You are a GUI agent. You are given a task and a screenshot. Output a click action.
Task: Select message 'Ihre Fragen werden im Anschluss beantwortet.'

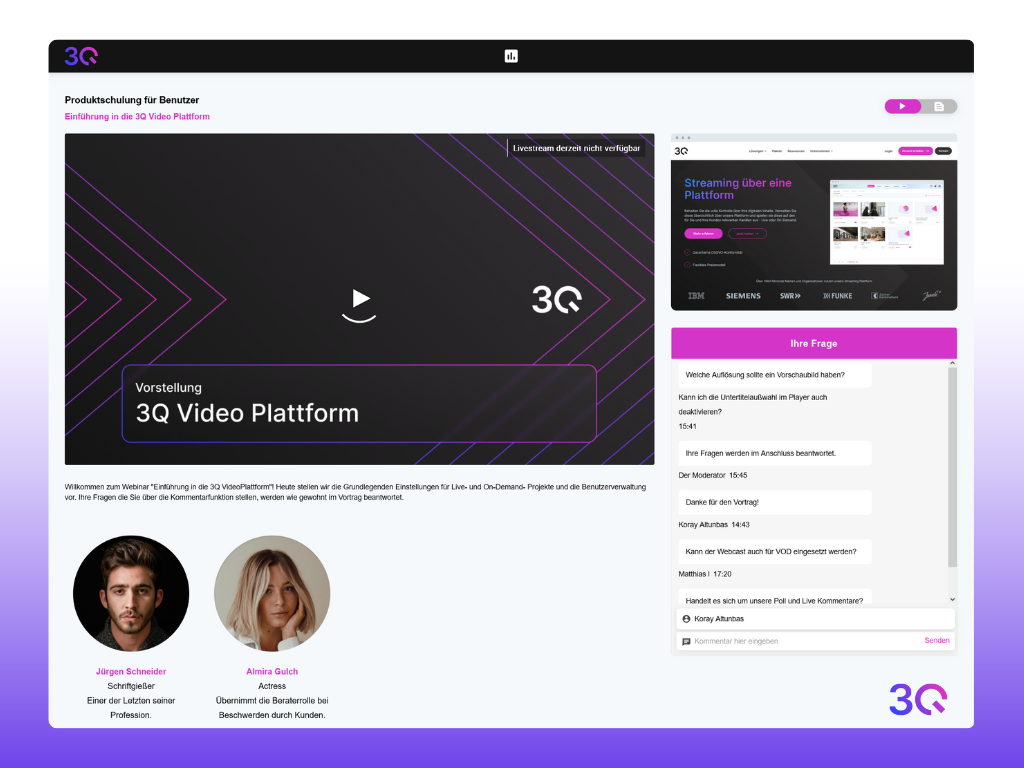pos(775,453)
